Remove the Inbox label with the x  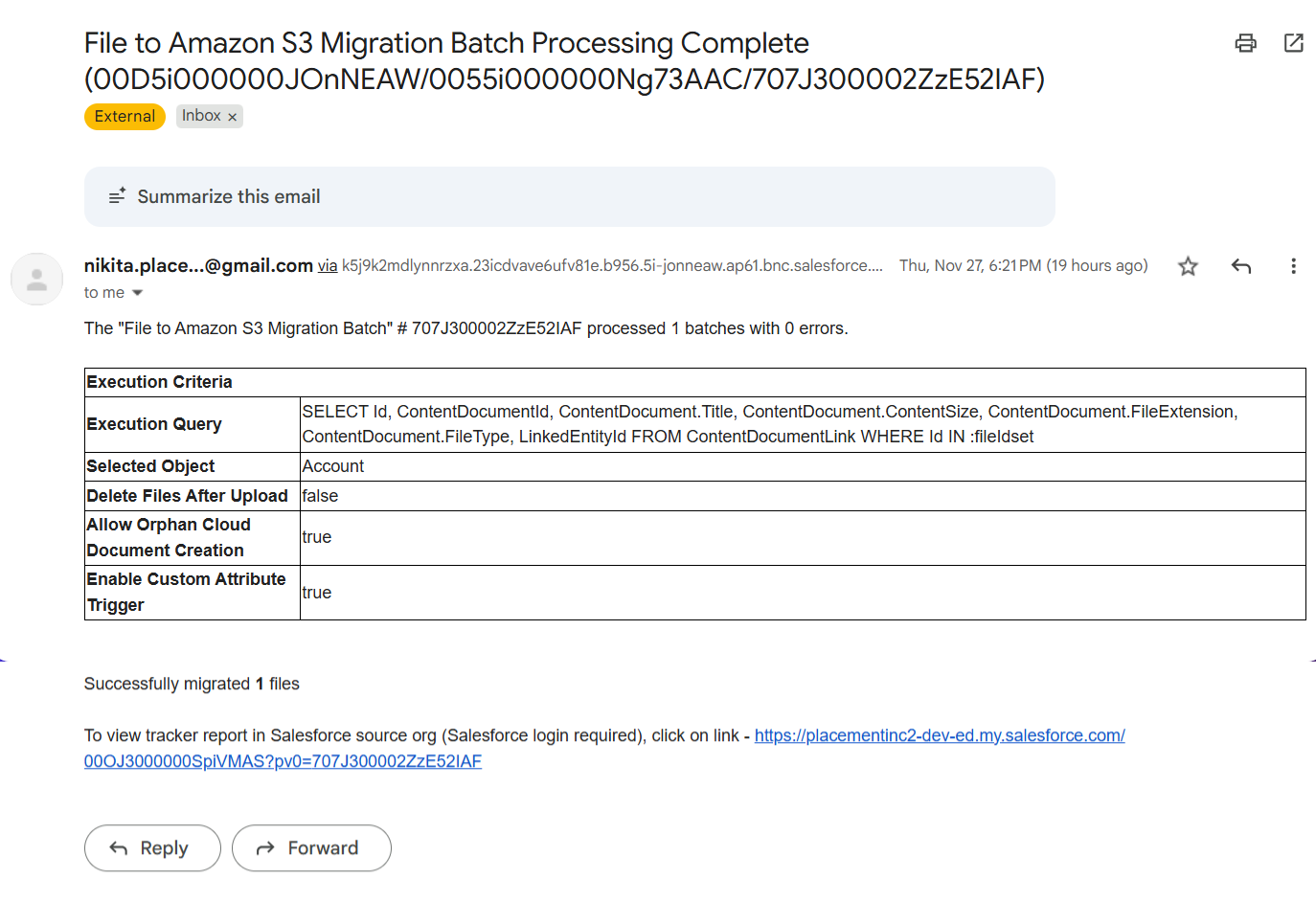pyautogui.click(x=232, y=117)
